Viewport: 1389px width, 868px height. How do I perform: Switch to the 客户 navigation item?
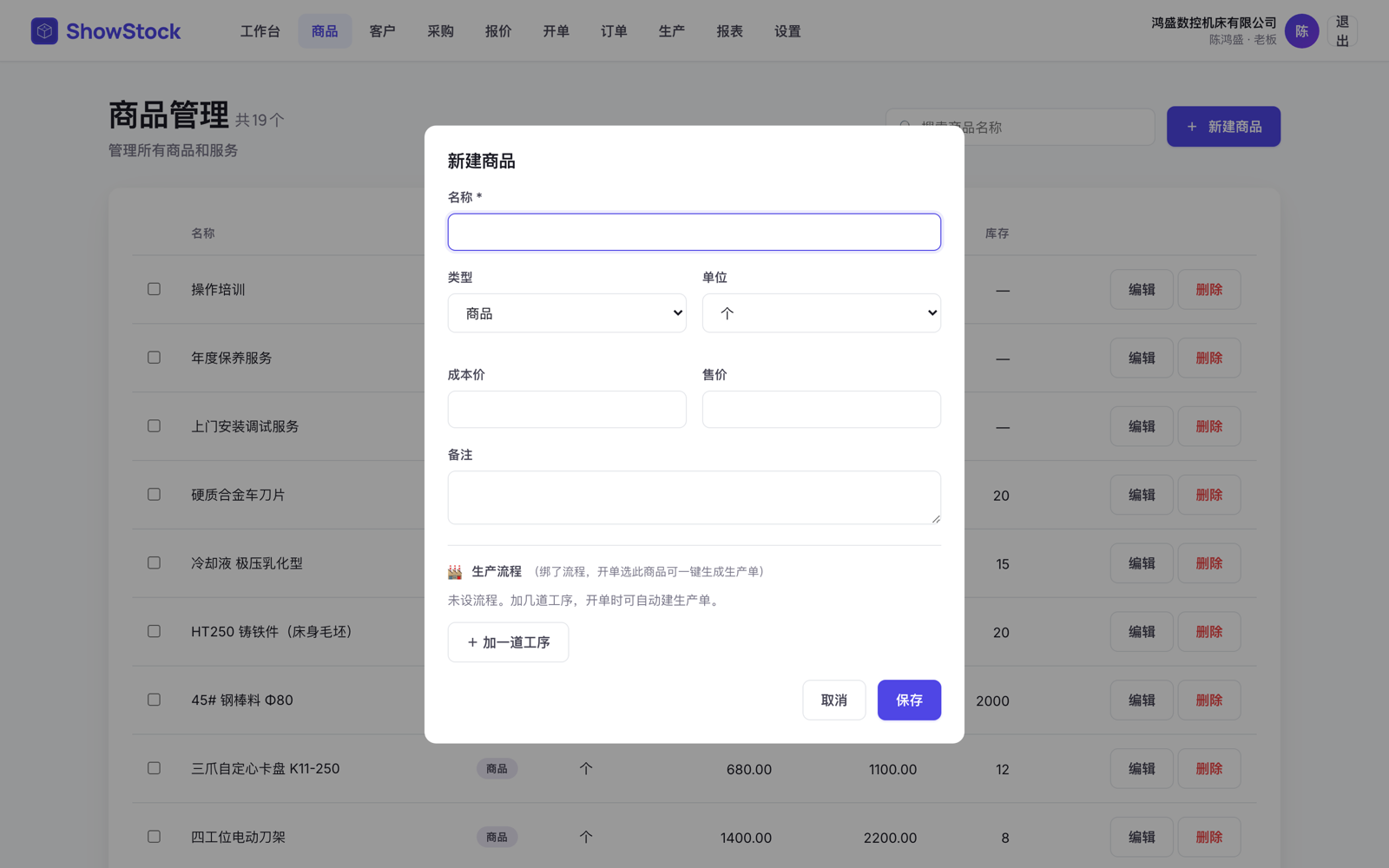click(383, 31)
